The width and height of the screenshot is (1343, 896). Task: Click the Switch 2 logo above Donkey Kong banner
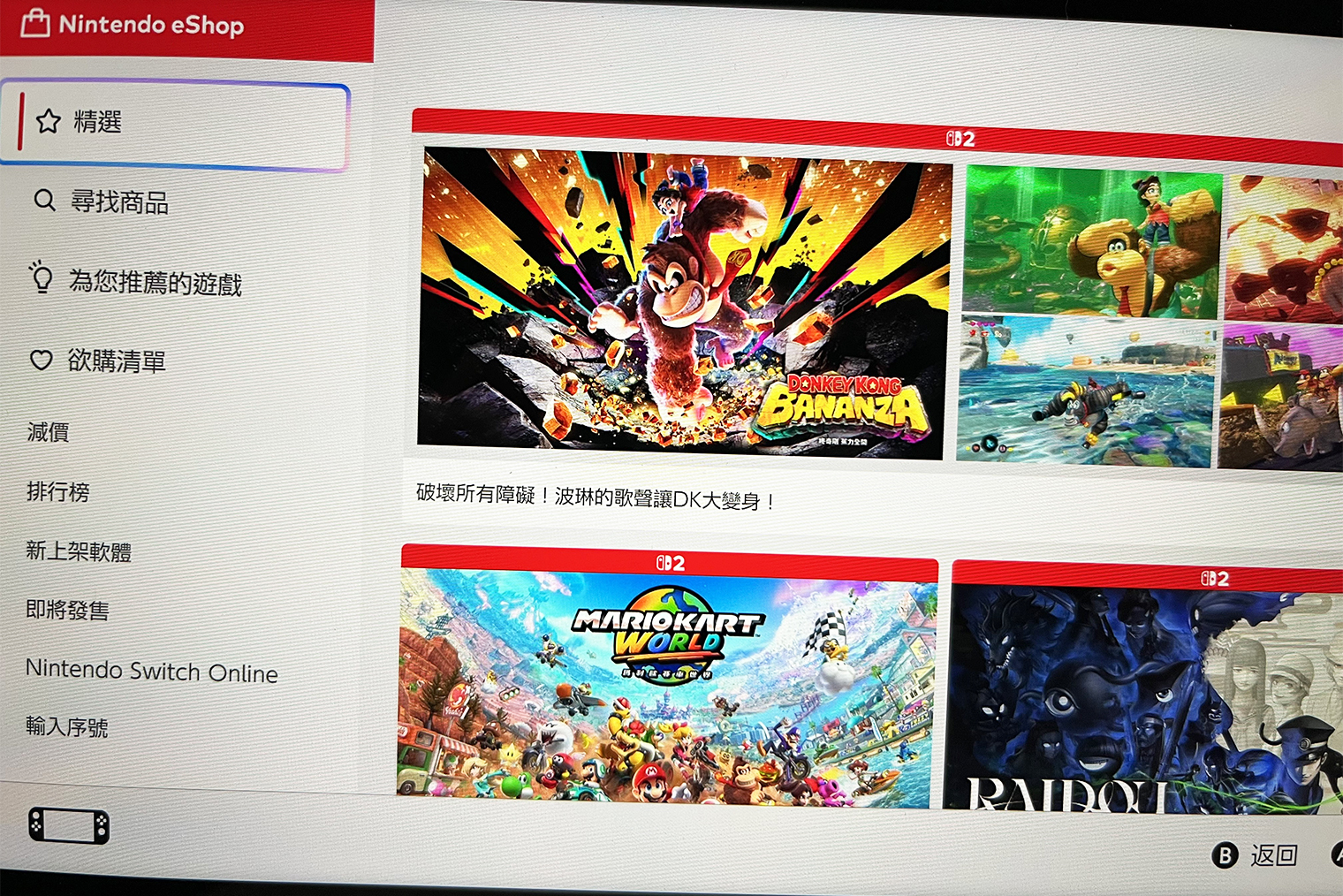(960, 139)
